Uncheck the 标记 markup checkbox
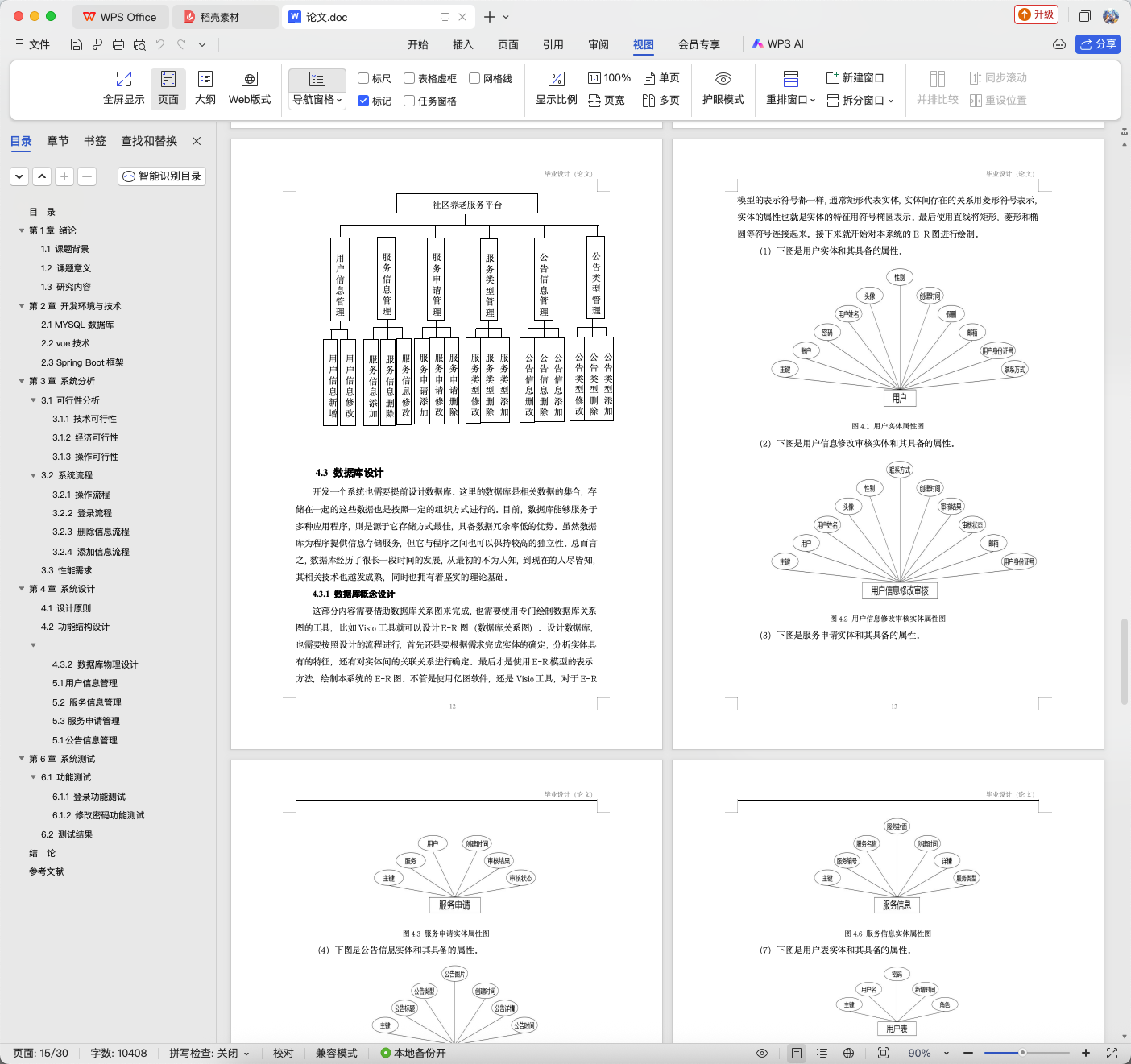Screen dimensions: 1131x1064 coord(375,101)
